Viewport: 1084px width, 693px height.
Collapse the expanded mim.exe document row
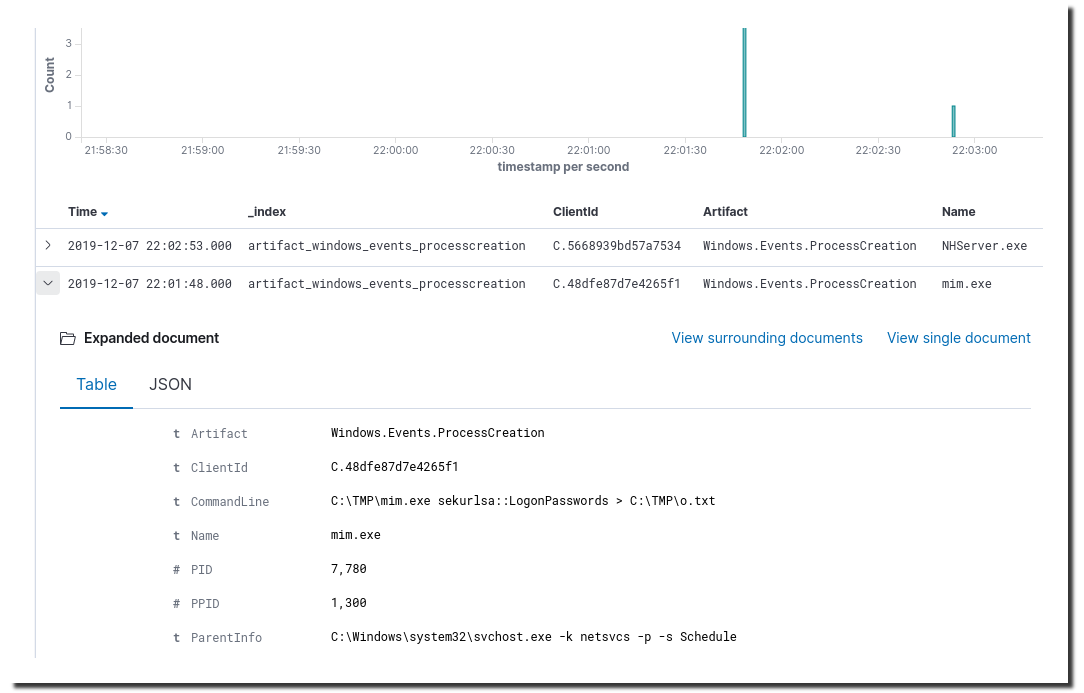[x=47, y=283]
